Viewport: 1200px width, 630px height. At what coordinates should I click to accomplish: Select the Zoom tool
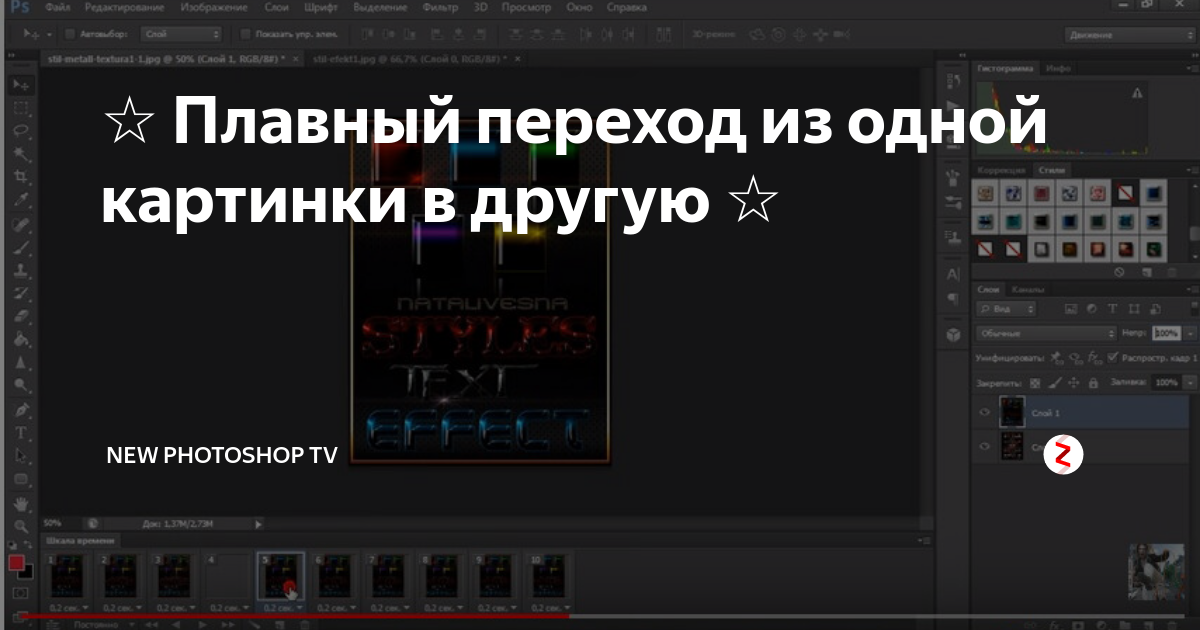click(21, 527)
